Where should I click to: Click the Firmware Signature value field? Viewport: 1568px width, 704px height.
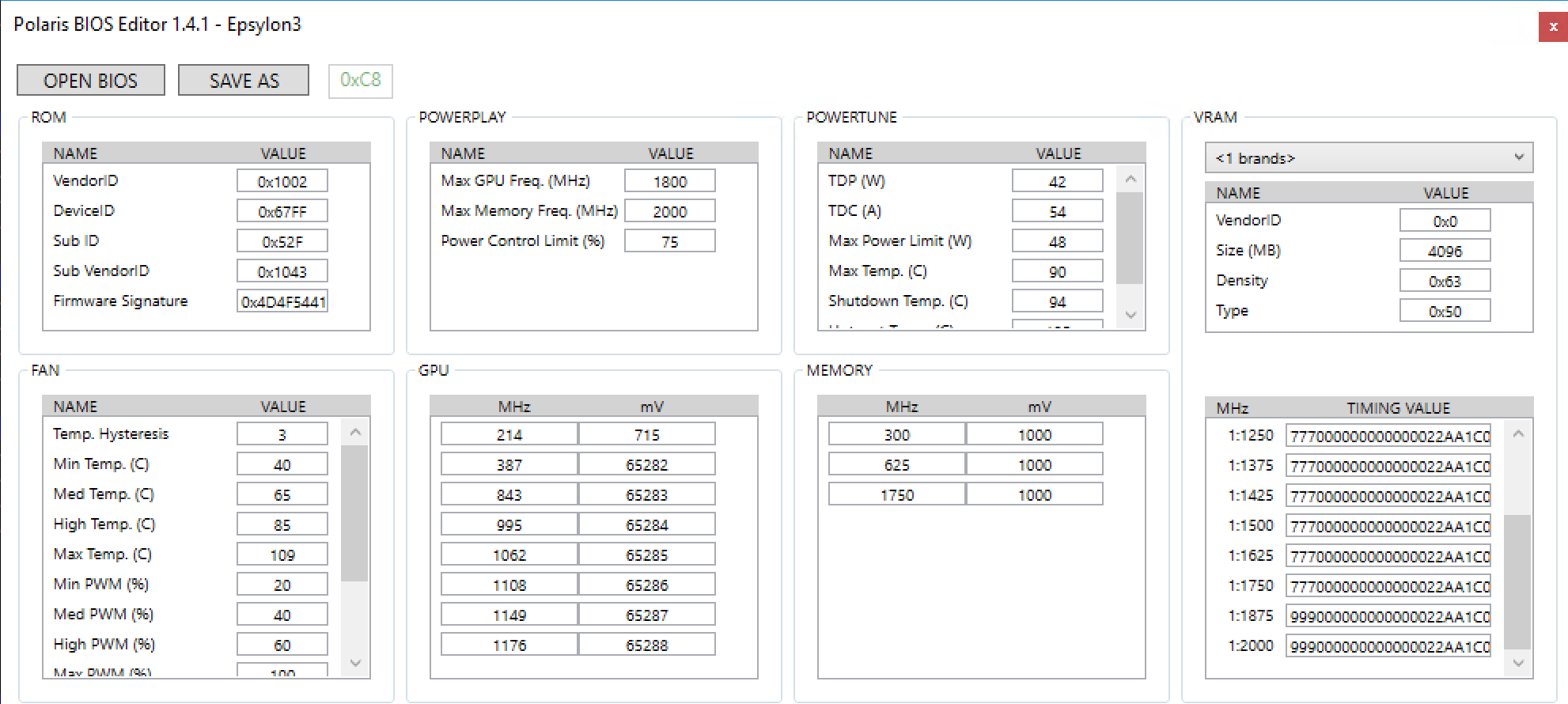(x=282, y=301)
